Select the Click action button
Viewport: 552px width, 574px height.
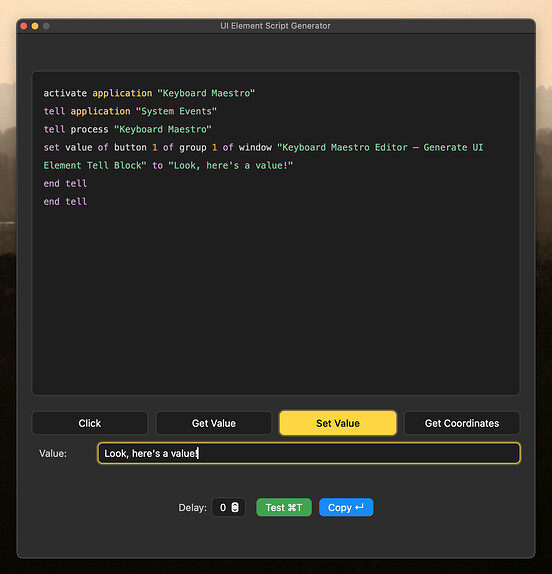[90, 423]
